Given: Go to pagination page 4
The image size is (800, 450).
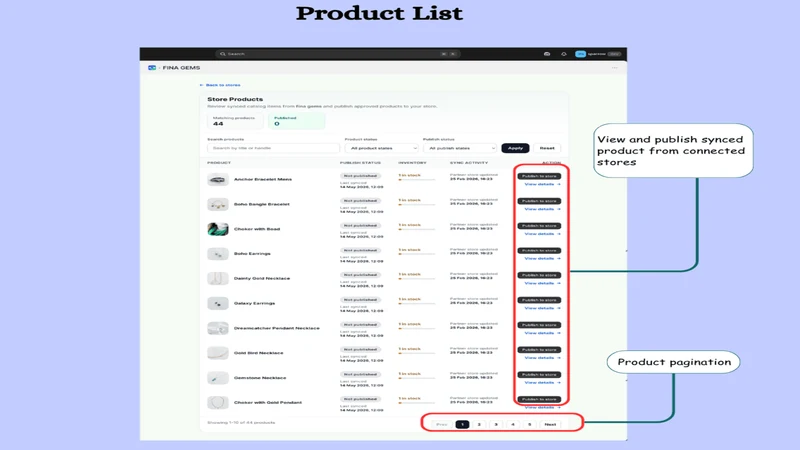Looking at the screenshot, I should tap(513, 424).
